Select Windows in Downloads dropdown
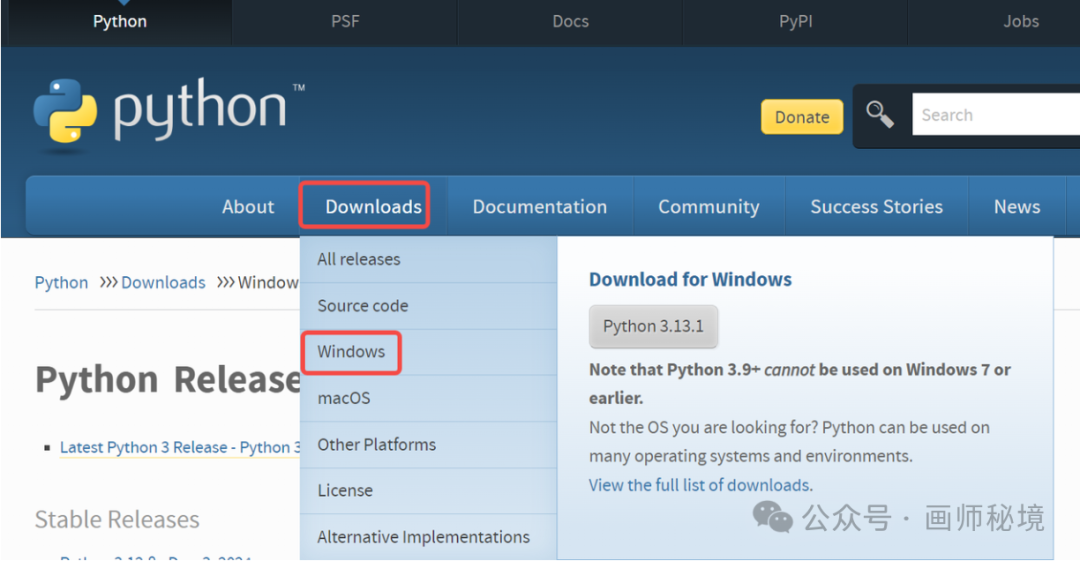Viewport: 1080px width, 561px height. [428, 352]
